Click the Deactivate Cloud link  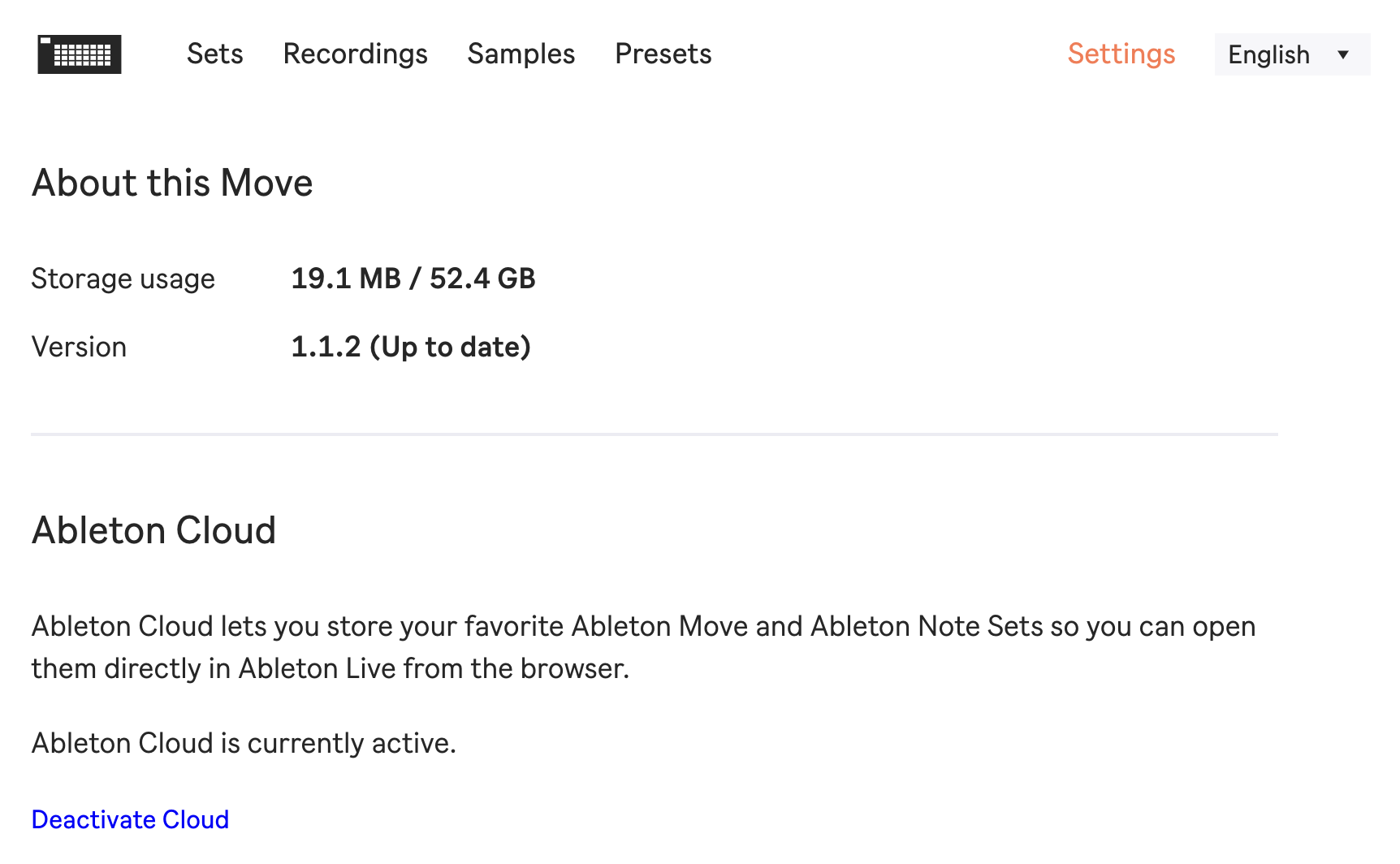coord(130,819)
